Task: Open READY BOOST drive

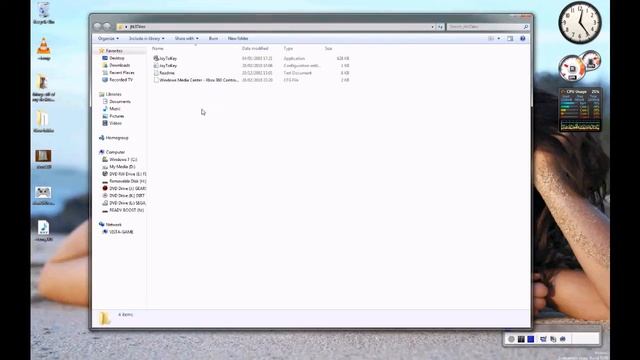Action: pos(126,210)
